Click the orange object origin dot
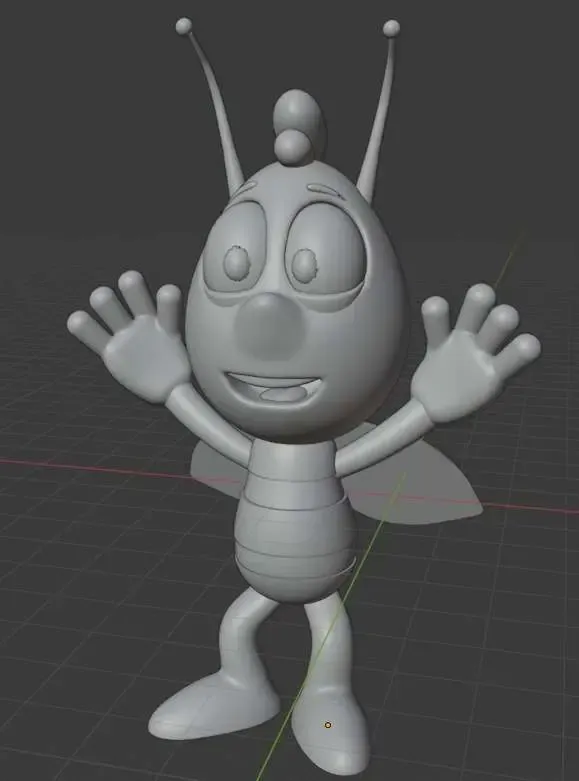The image size is (579, 781). click(x=327, y=725)
